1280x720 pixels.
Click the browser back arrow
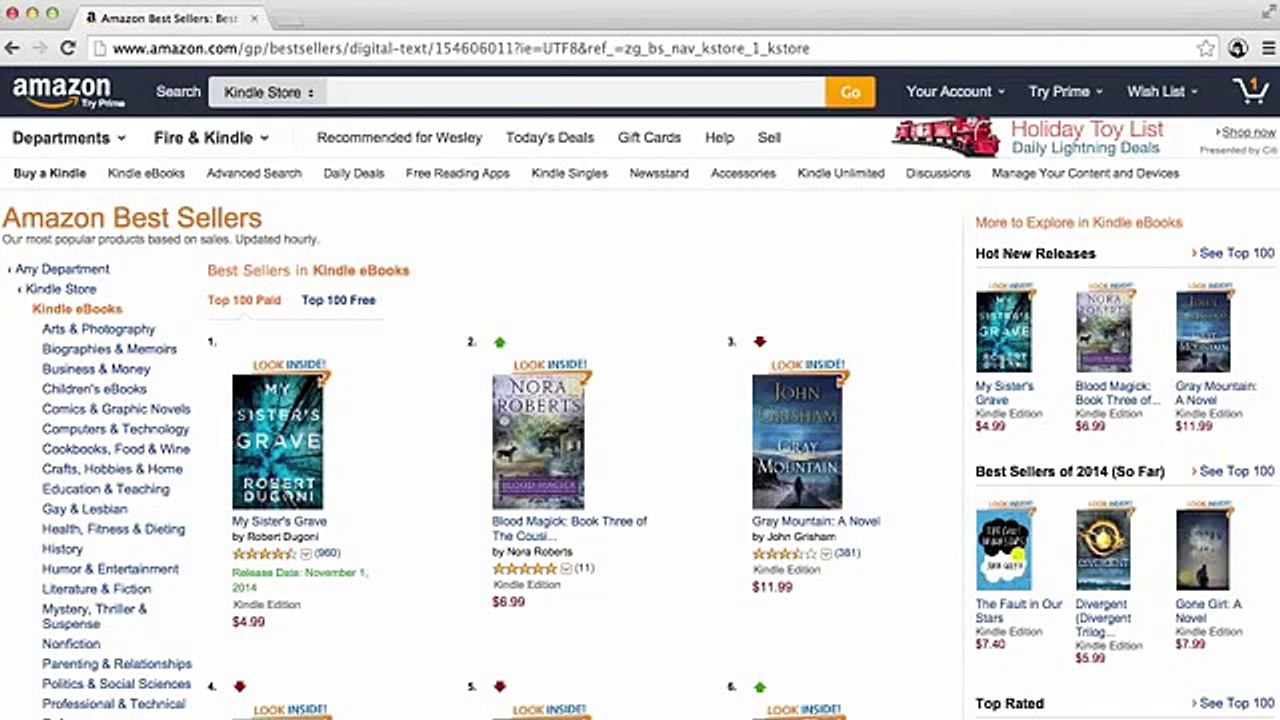[12, 48]
